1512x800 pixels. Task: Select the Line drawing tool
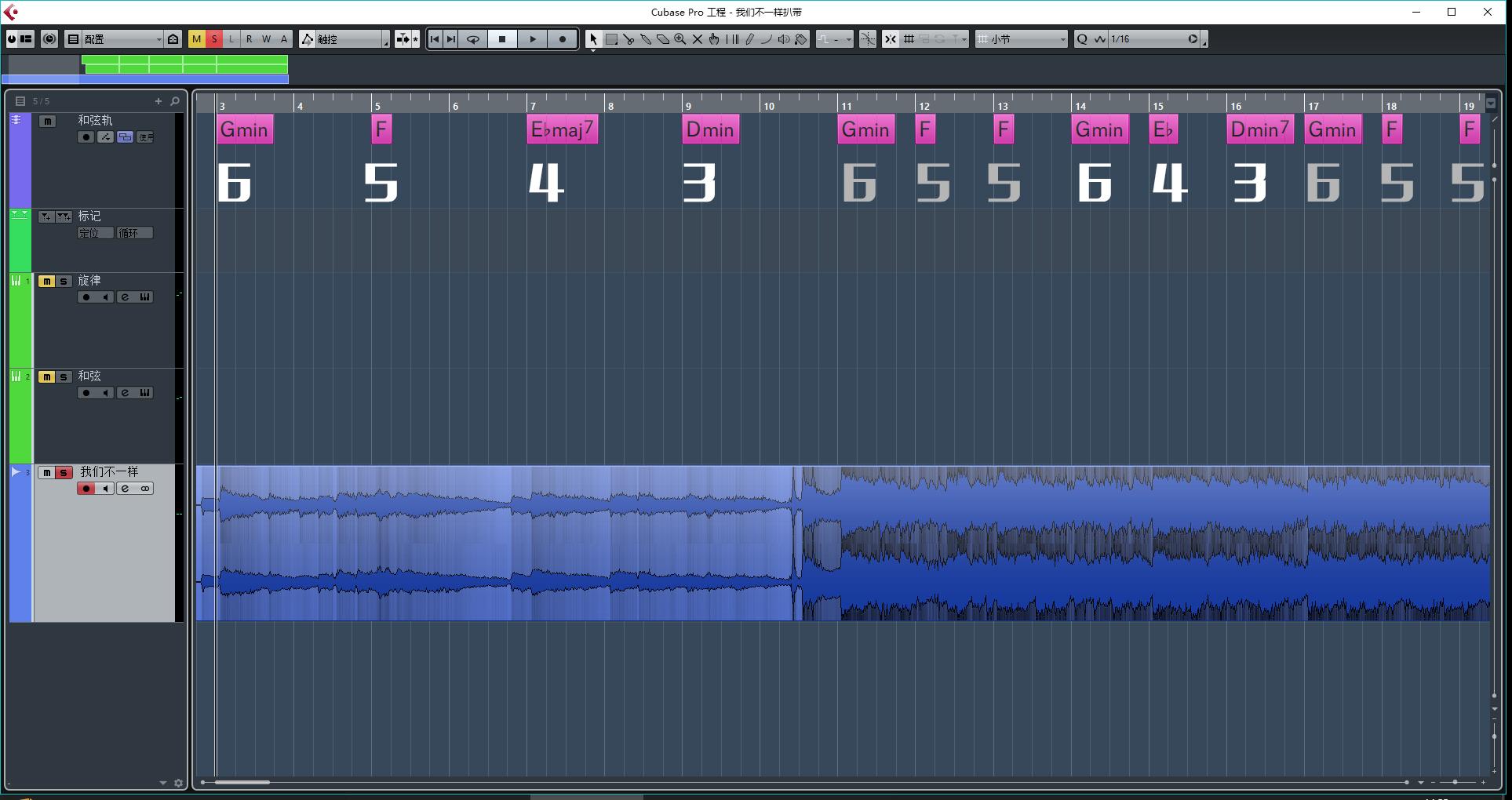click(x=767, y=38)
